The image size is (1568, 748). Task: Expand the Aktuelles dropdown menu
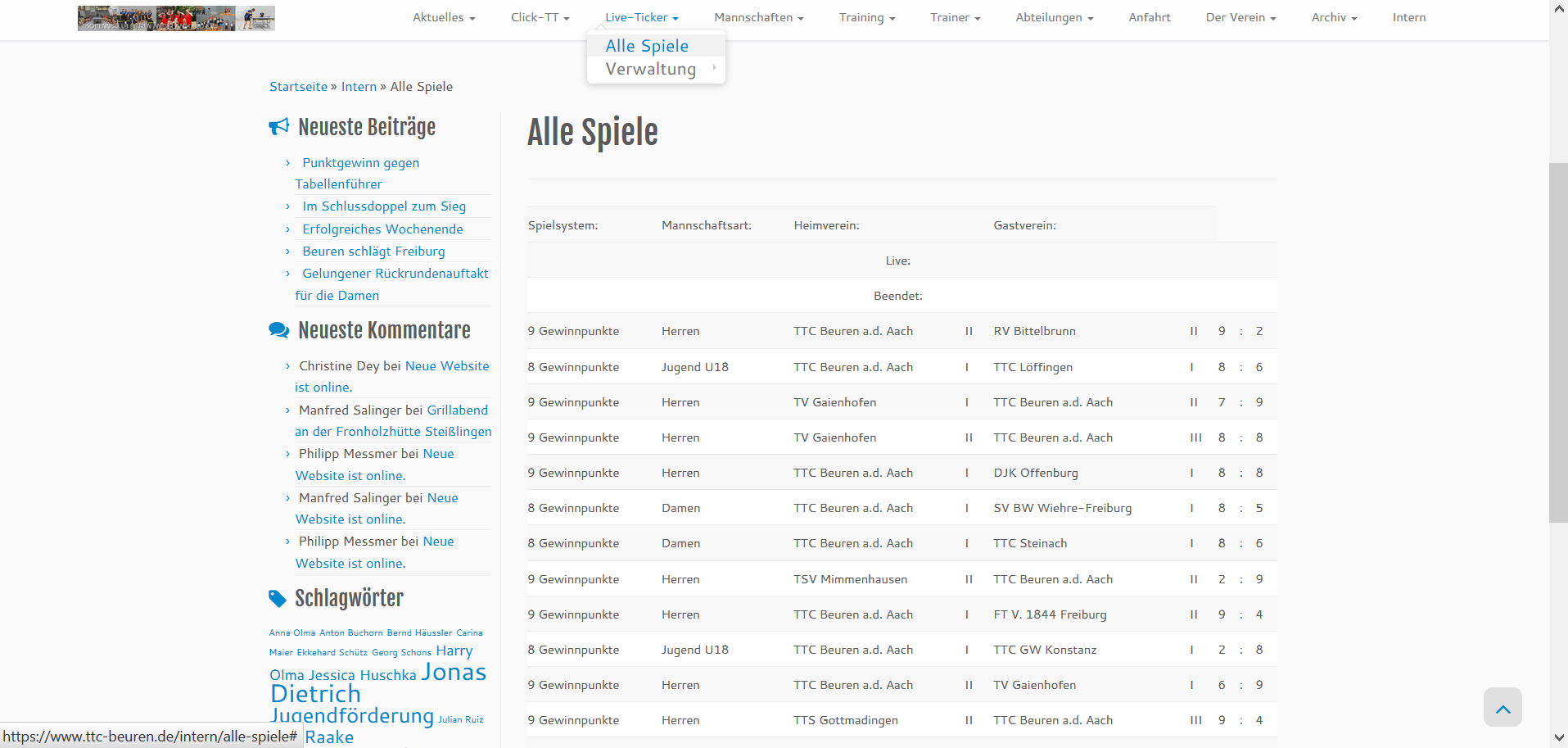[444, 17]
